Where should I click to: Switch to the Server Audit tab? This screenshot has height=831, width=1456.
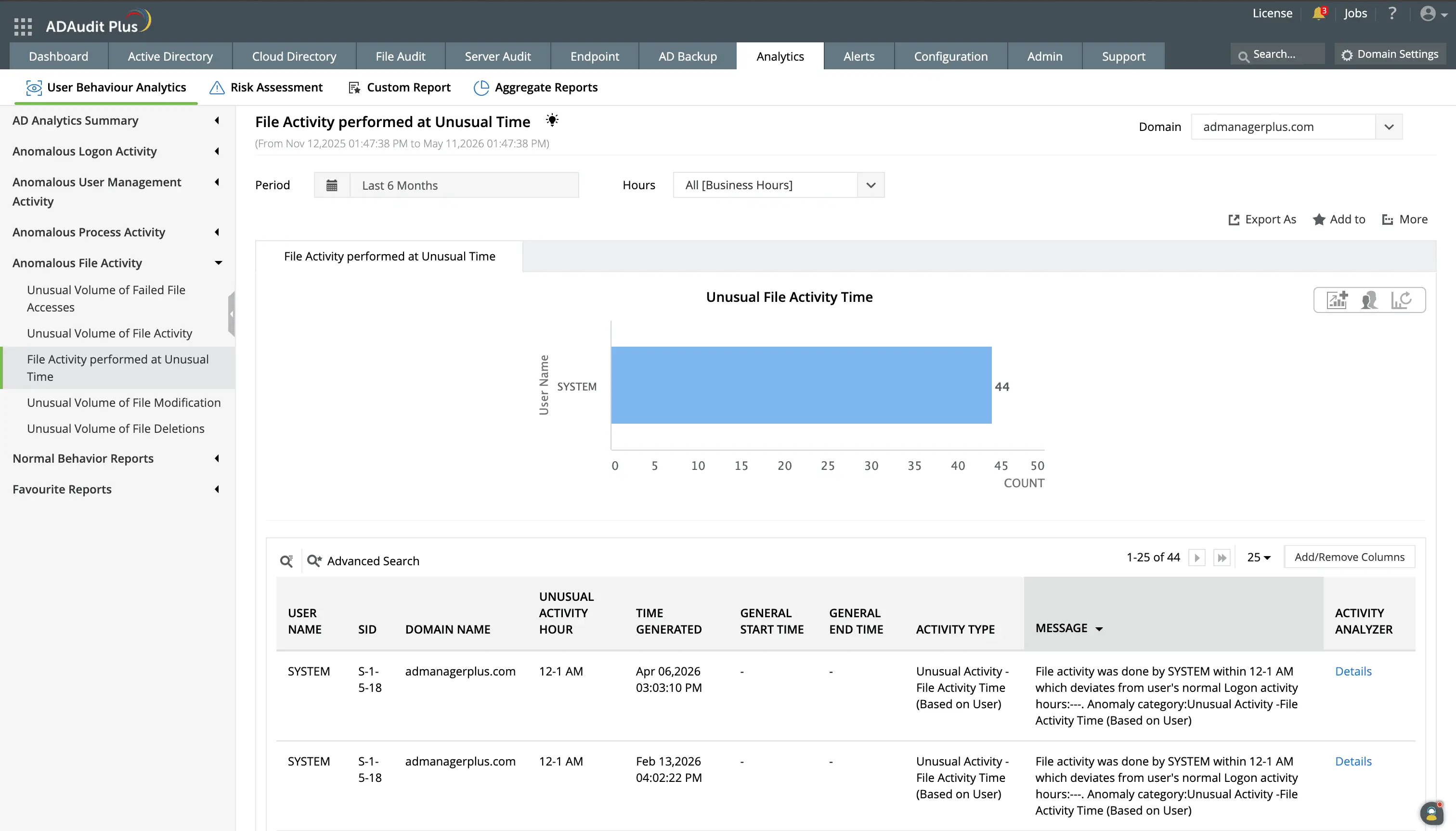pyautogui.click(x=498, y=56)
